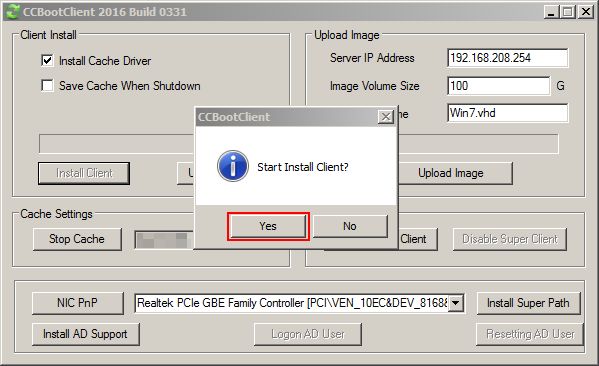Confirm with the Yes button

(x=268, y=226)
